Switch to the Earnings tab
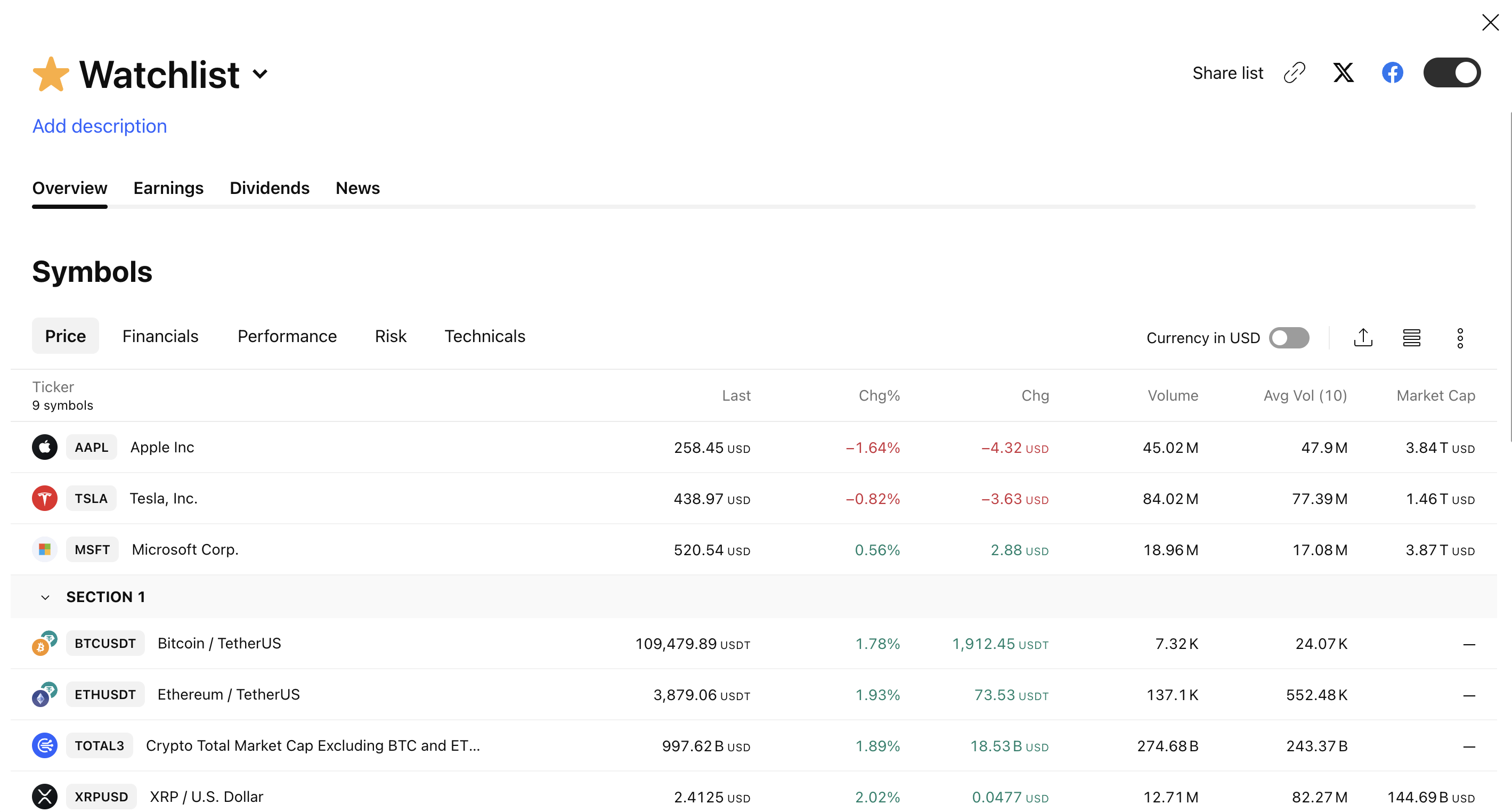This screenshot has height=812, width=1512. [x=168, y=188]
